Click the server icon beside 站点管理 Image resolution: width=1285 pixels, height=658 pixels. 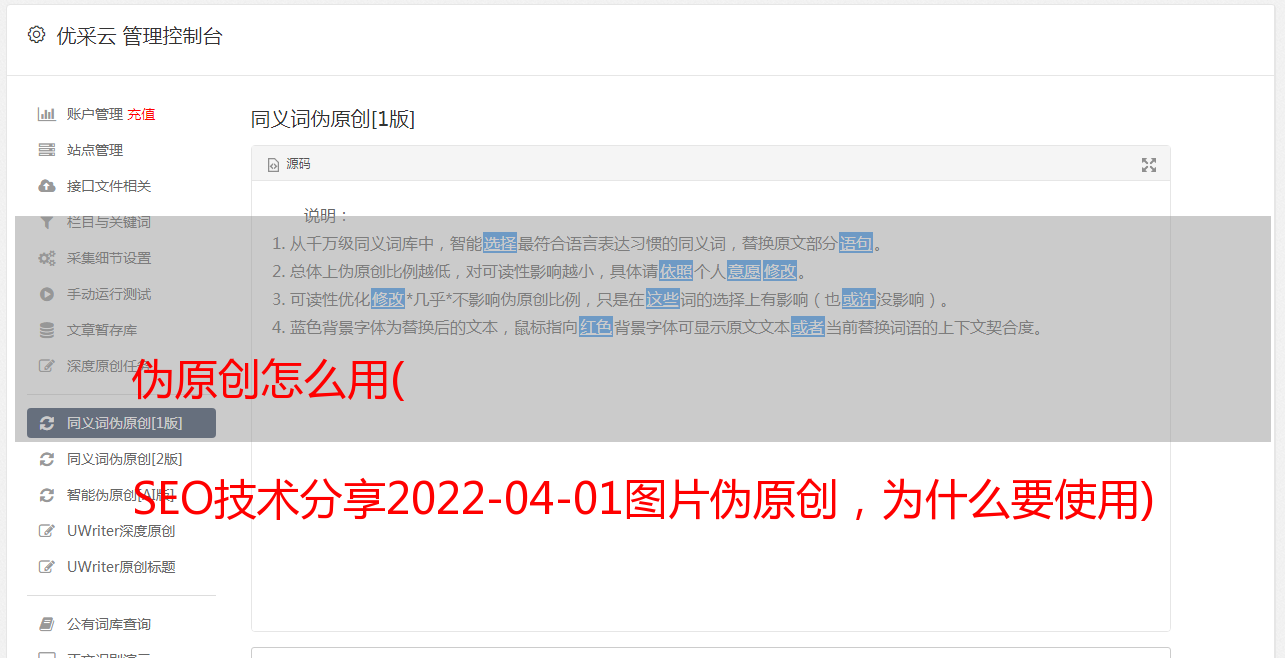46,150
